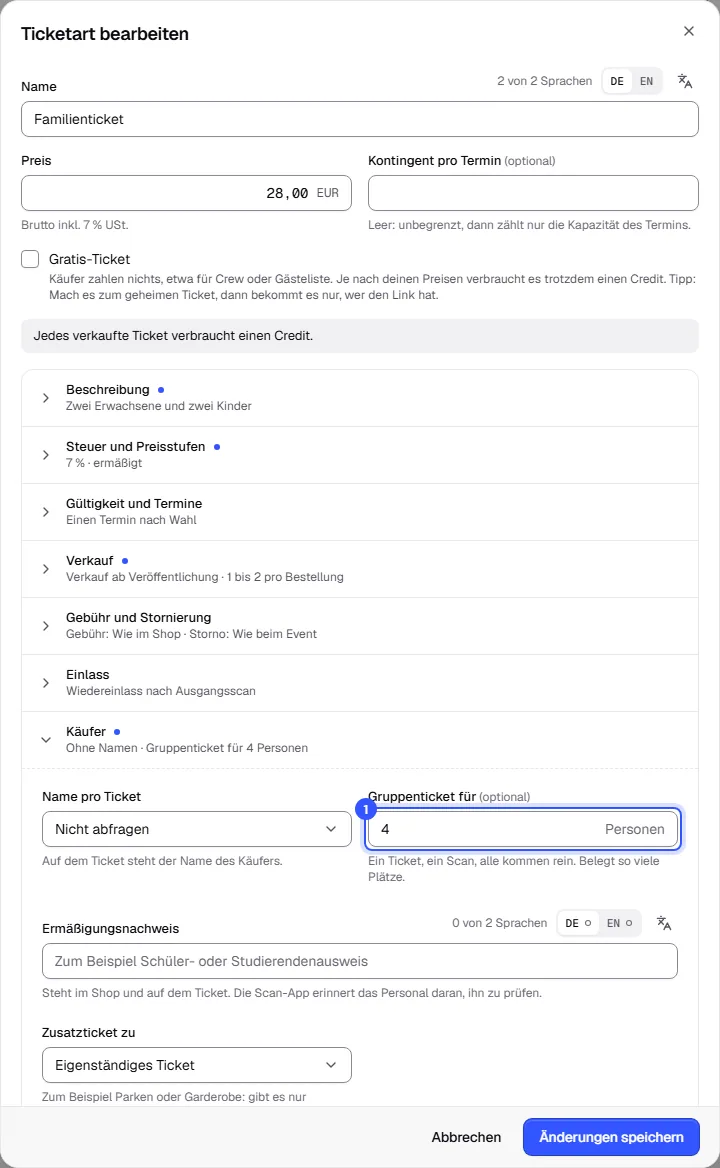Expand the Einlass section
The width and height of the screenshot is (720, 1168).
pyautogui.click(x=360, y=683)
